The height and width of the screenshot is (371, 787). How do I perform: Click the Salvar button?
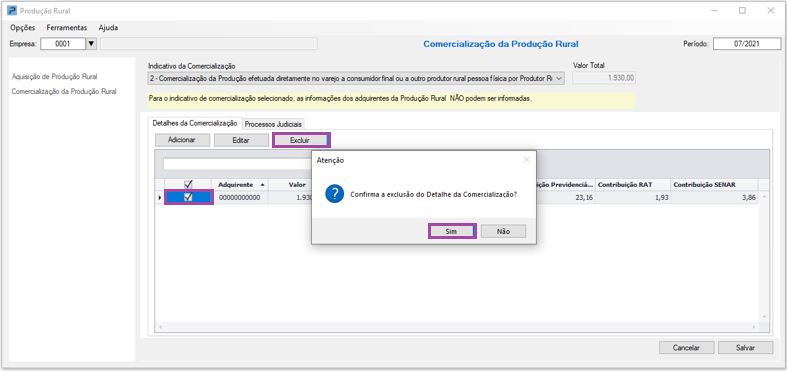745,347
